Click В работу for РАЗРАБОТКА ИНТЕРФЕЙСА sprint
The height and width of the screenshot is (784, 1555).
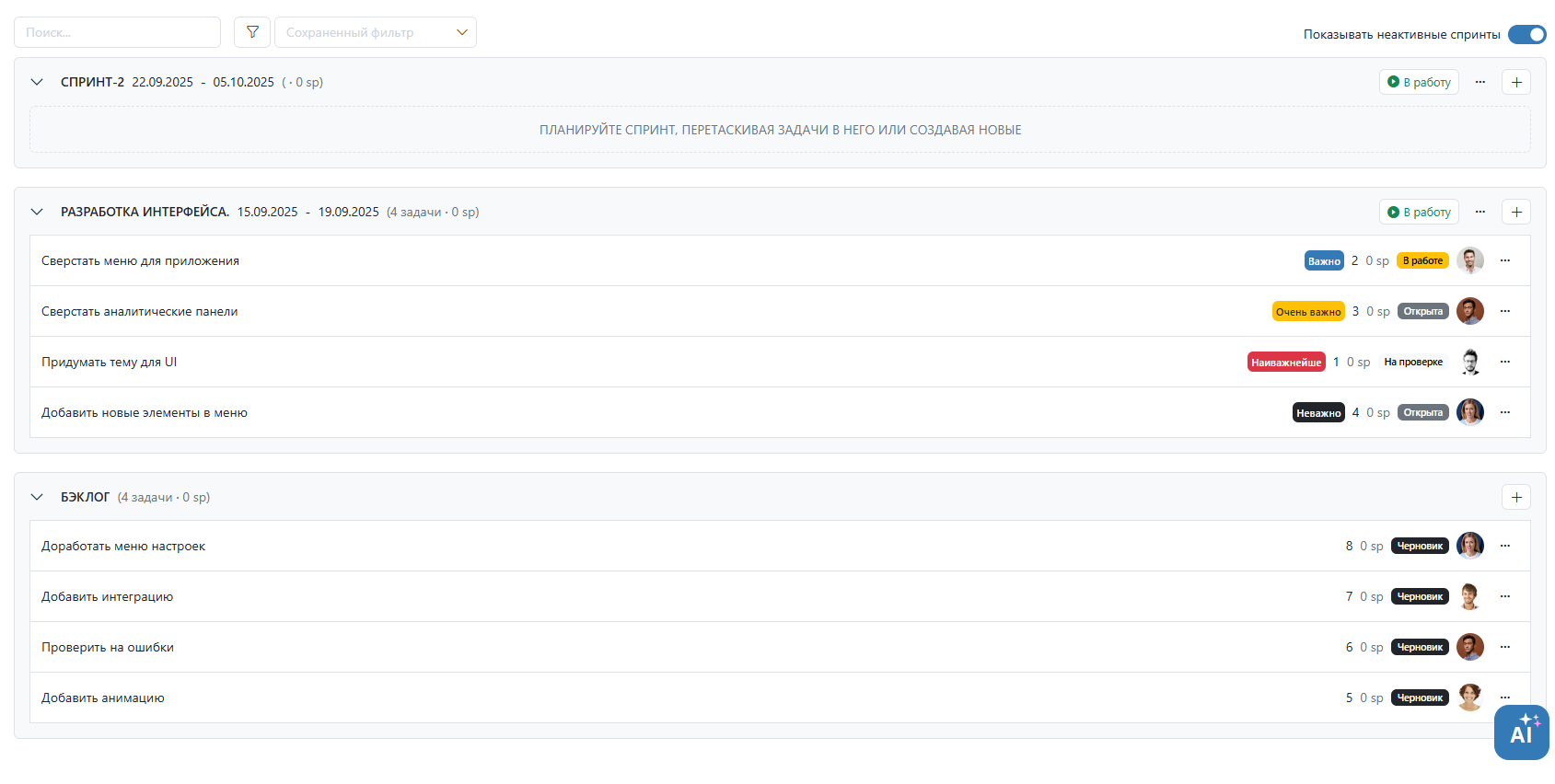pos(1419,212)
